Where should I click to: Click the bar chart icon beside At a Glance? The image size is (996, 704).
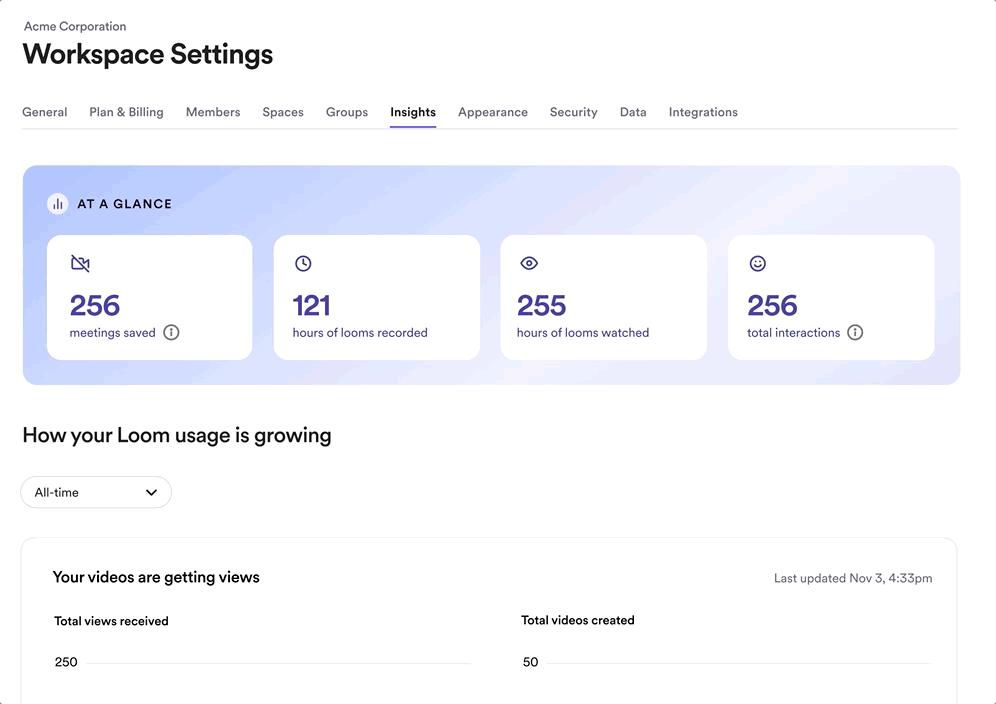(58, 204)
